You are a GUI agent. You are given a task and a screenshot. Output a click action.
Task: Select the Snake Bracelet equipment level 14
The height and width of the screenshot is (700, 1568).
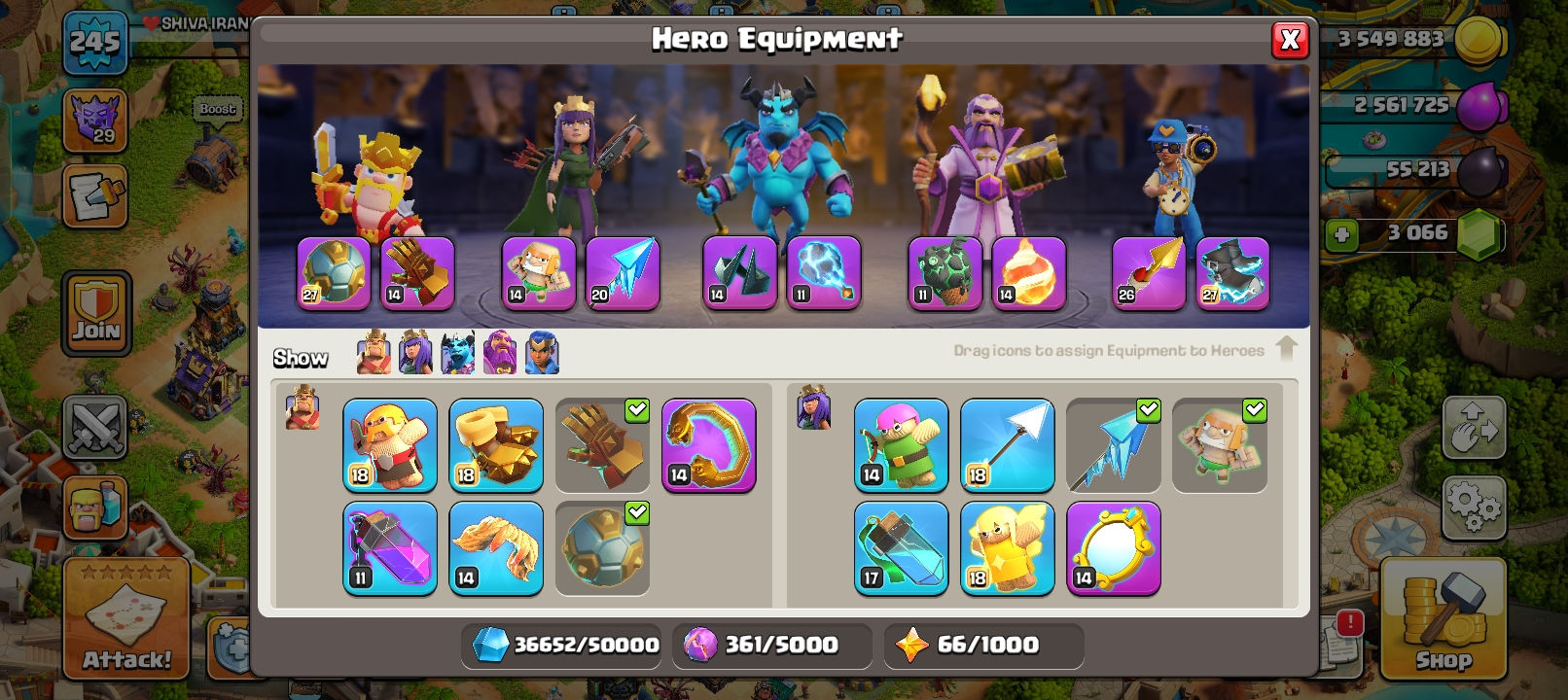(709, 445)
